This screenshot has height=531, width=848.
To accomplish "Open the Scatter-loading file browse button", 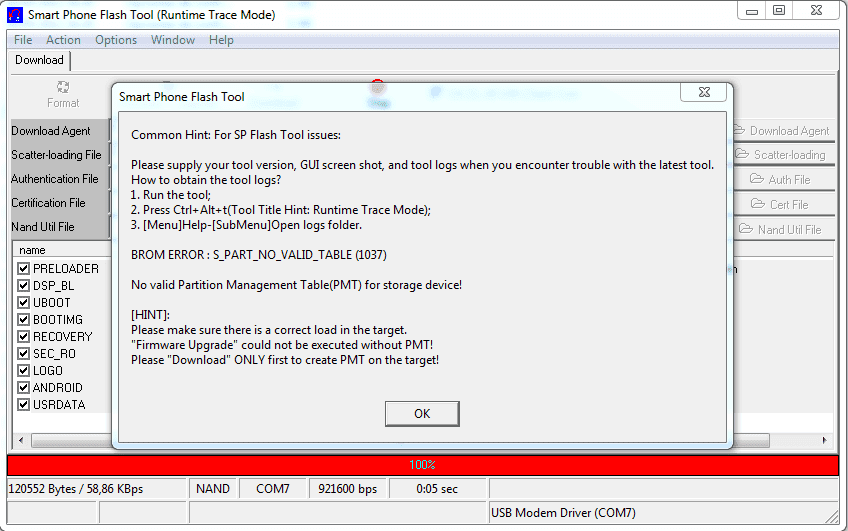I will click(783, 155).
